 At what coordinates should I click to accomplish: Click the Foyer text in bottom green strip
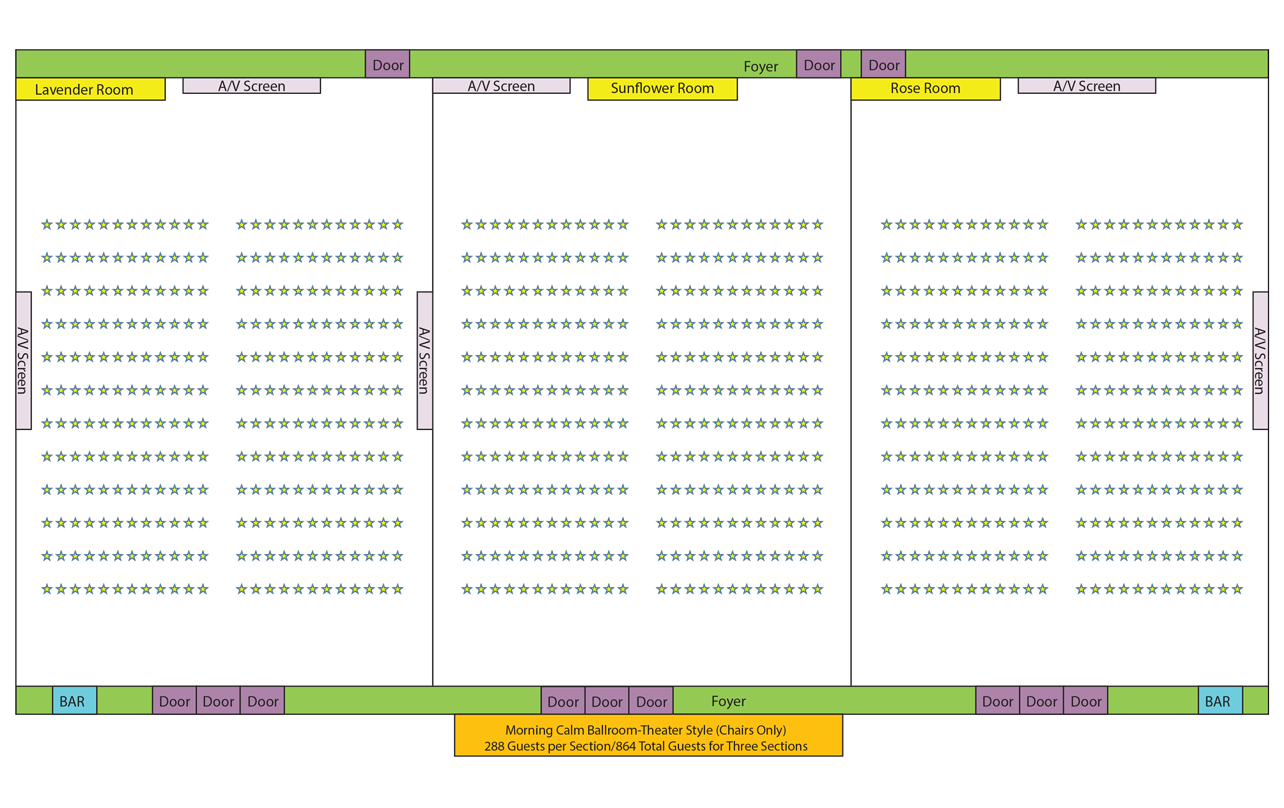pos(728,701)
